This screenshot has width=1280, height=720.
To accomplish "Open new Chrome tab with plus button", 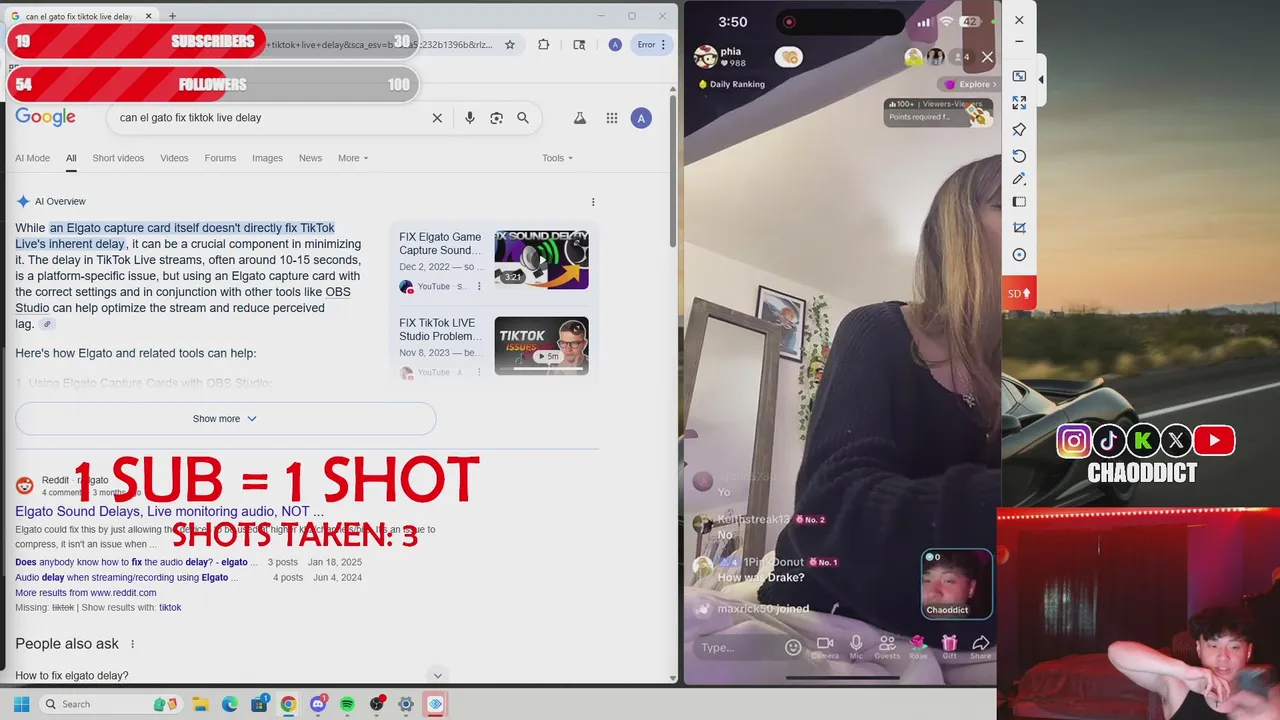I will (172, 16).
